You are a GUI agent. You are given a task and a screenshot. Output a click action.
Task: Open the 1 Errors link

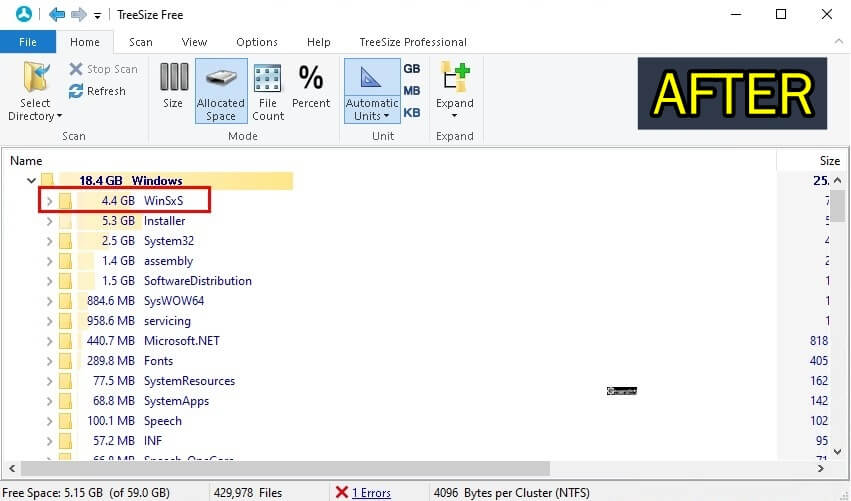coord(371,493)
